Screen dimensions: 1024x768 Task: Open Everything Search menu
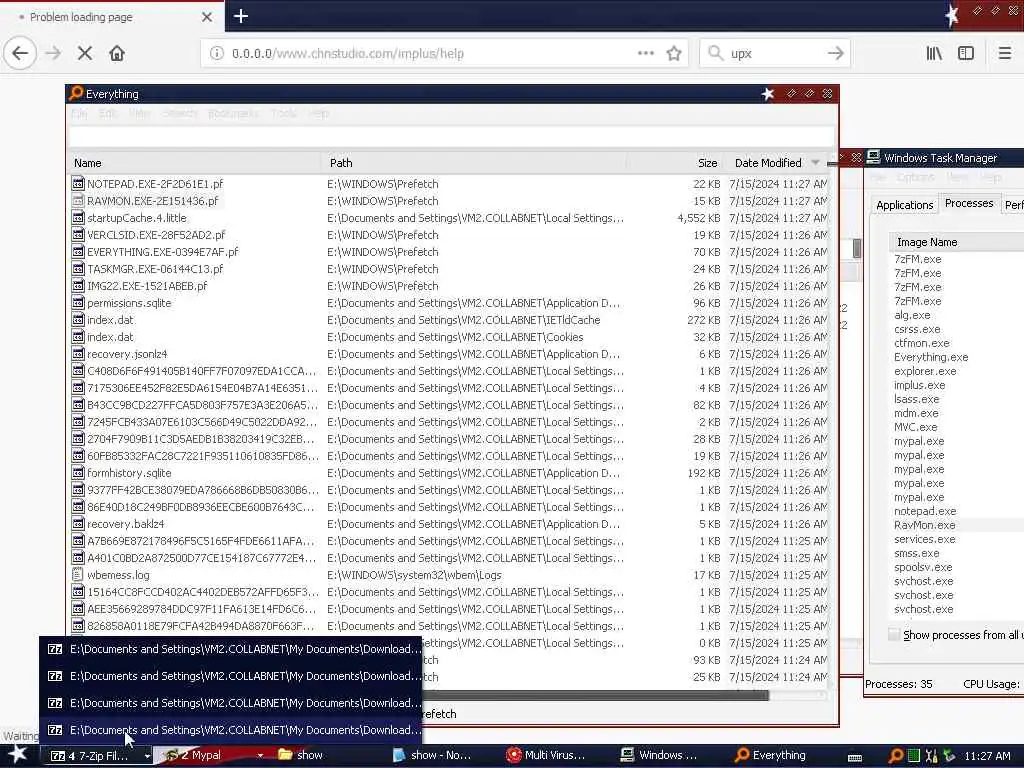[180, 114]
